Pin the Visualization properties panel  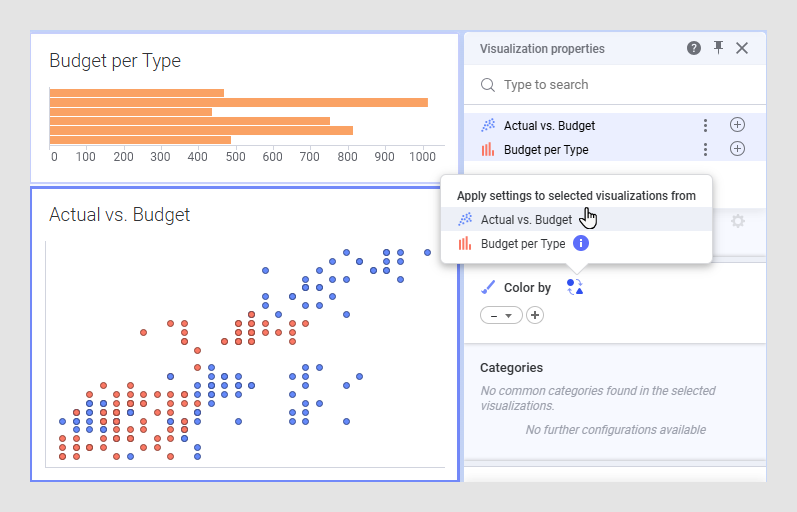718,48
